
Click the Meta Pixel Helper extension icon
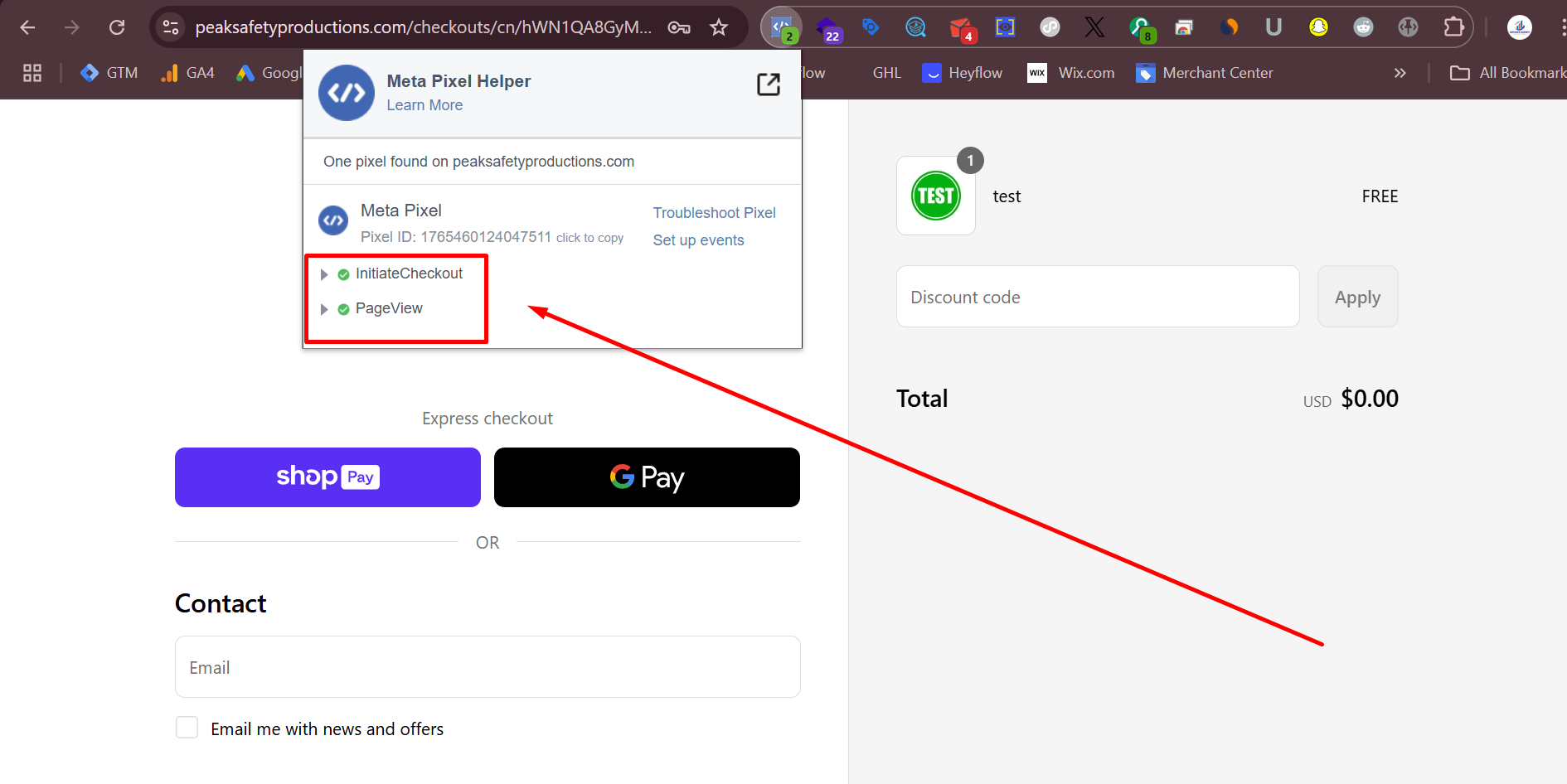[781, 27]
